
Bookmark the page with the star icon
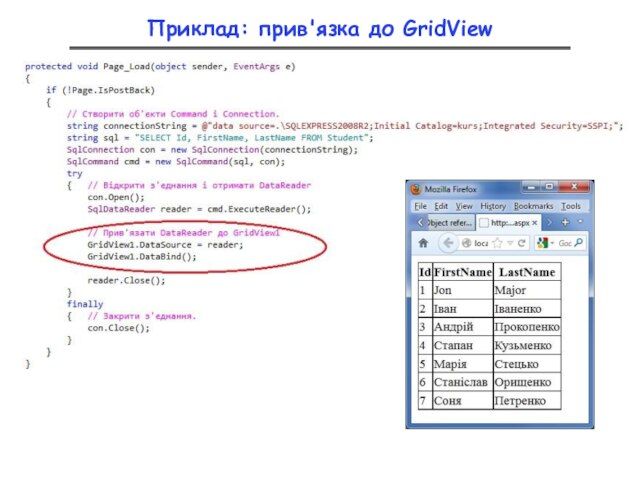500,243
